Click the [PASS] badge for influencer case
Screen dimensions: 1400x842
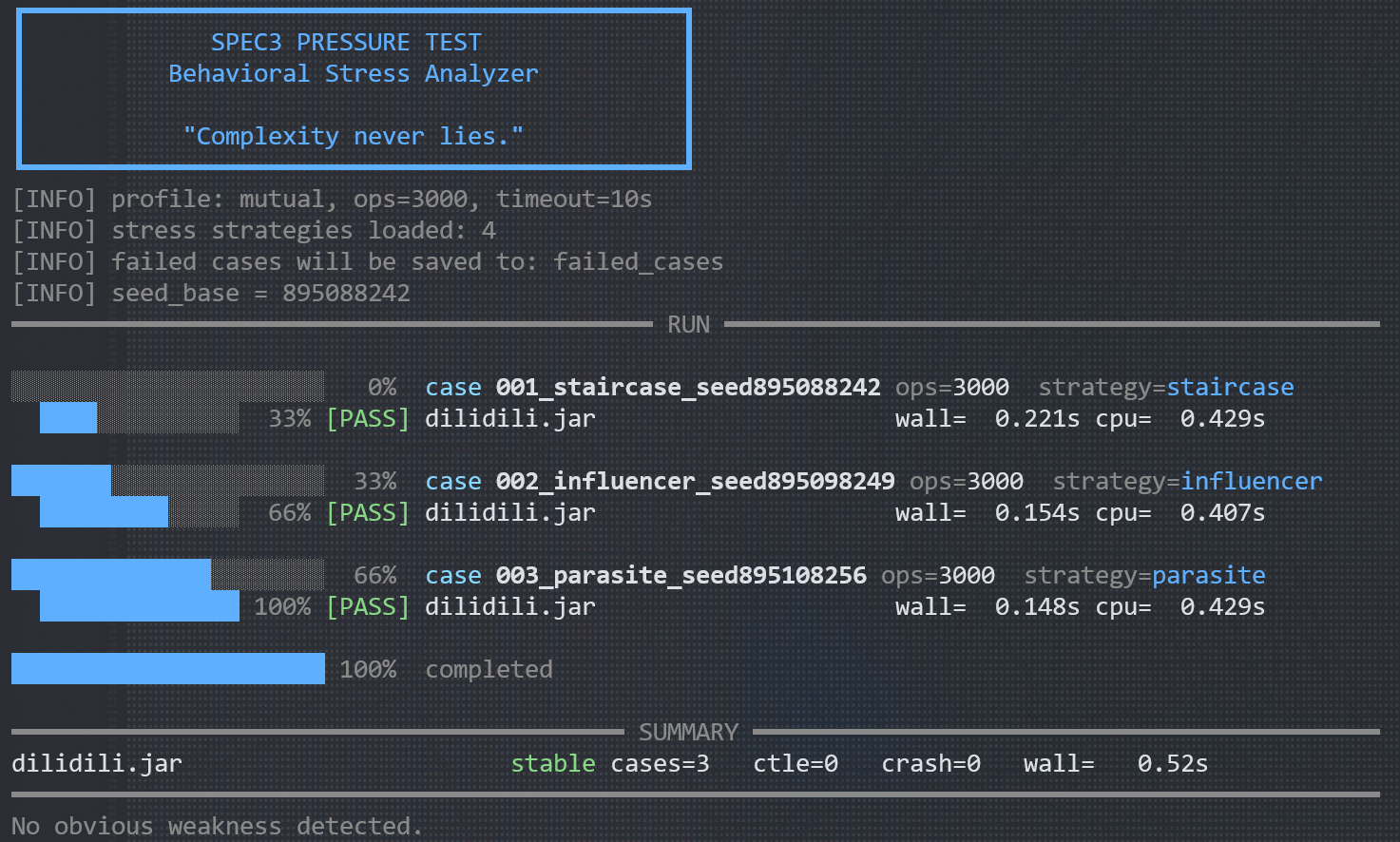point(368,513)
